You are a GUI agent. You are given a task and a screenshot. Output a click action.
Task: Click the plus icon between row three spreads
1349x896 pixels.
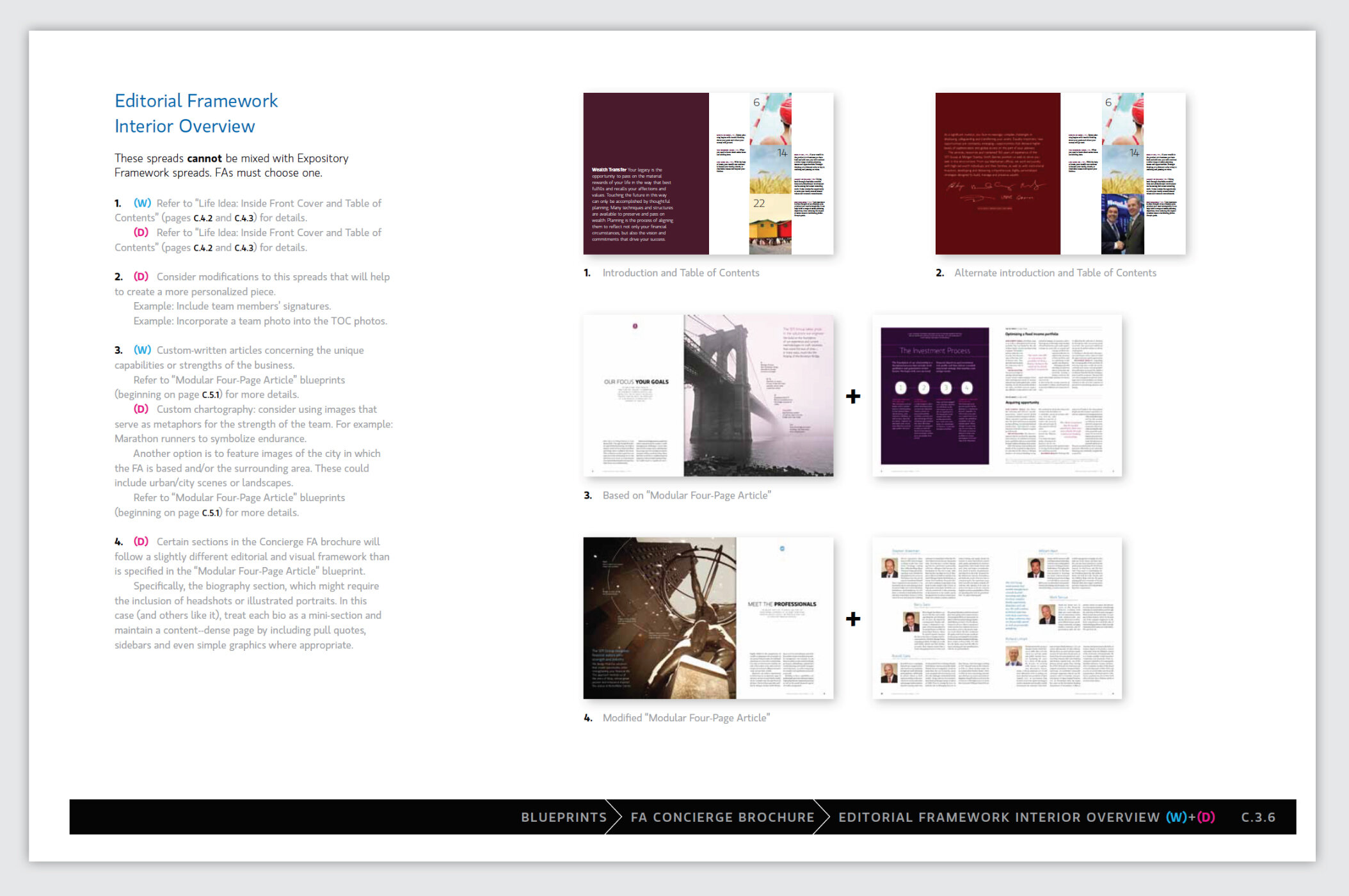click(x=852, y=396)
